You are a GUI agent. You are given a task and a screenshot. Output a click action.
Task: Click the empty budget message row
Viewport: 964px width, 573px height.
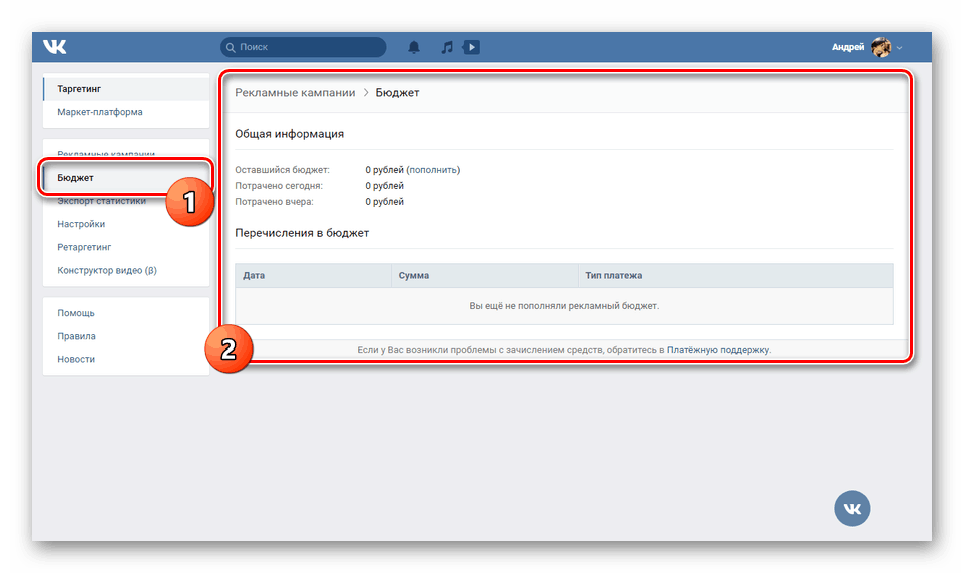(564, 306)
